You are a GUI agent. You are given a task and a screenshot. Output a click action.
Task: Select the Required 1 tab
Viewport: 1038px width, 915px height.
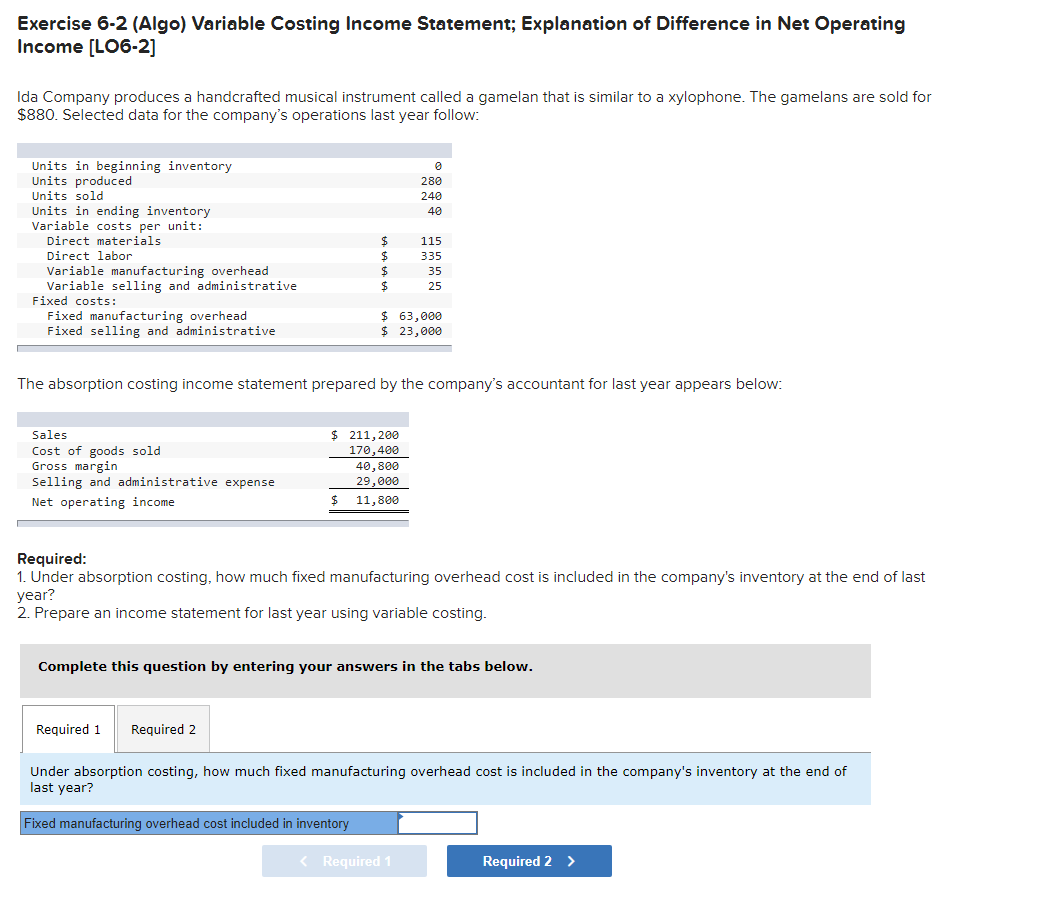click(67, 729)
